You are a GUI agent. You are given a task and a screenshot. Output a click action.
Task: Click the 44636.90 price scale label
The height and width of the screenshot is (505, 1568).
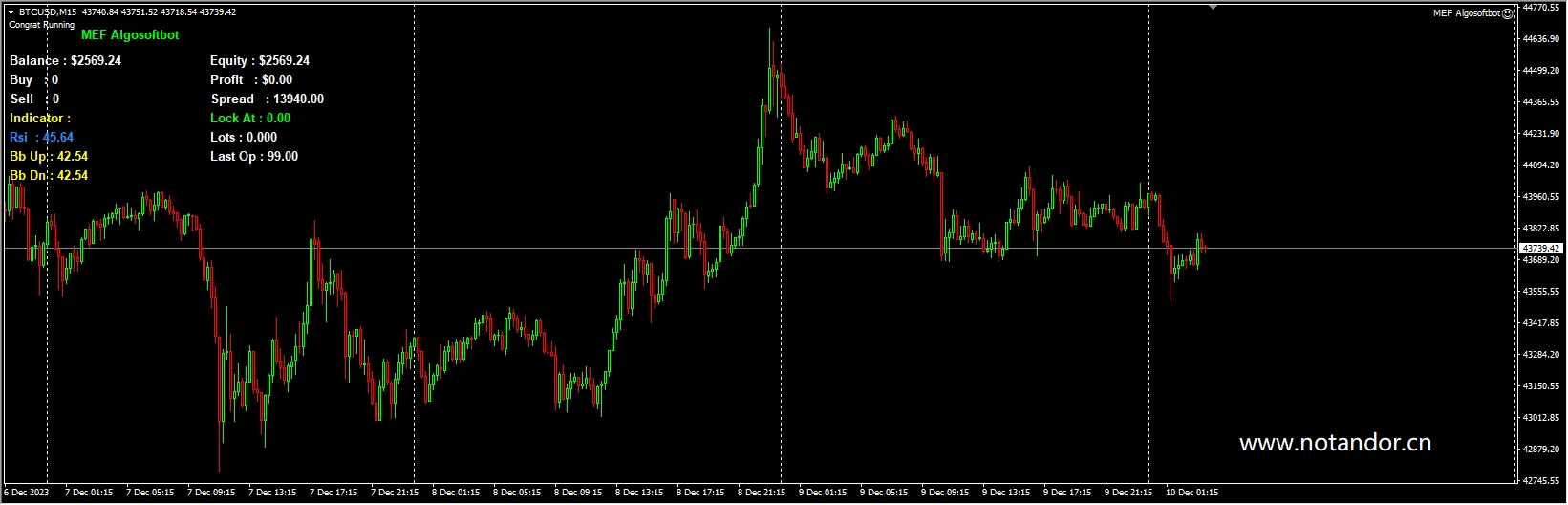pyautogui.click(x=1541, y=39)
